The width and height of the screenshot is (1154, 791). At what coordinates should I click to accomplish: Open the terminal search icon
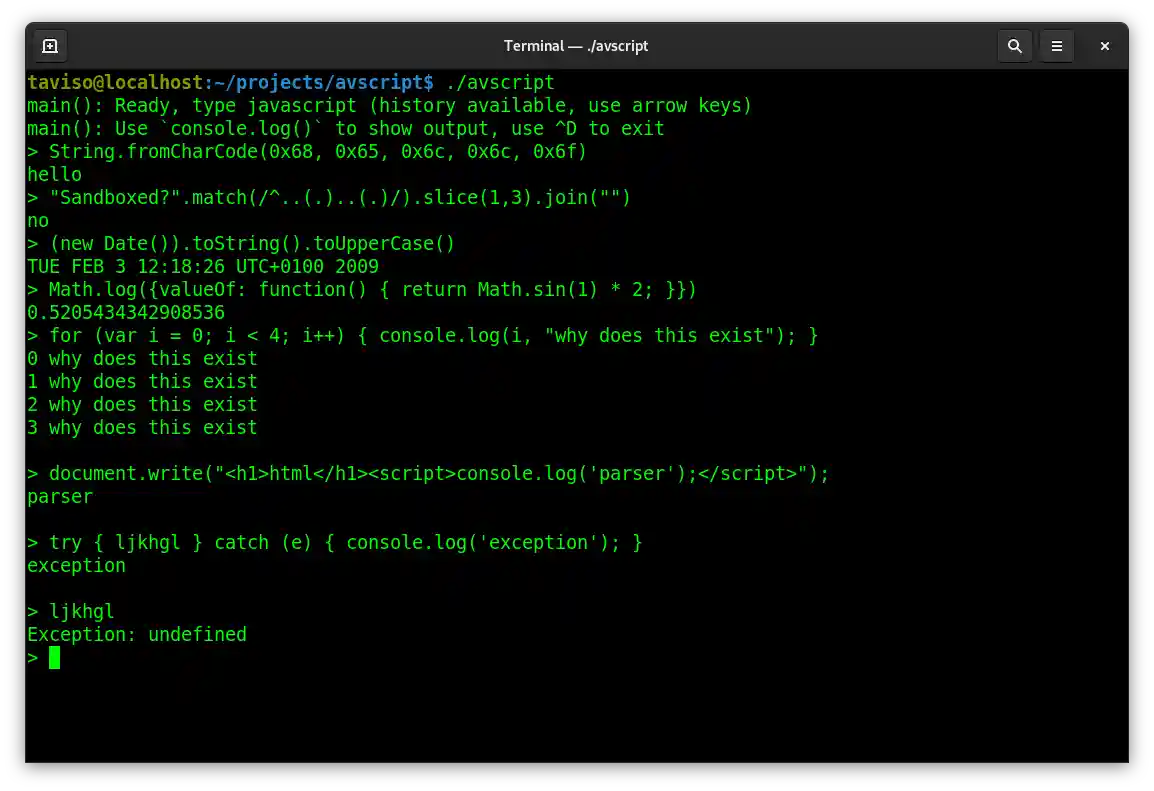pos(1014,46)
